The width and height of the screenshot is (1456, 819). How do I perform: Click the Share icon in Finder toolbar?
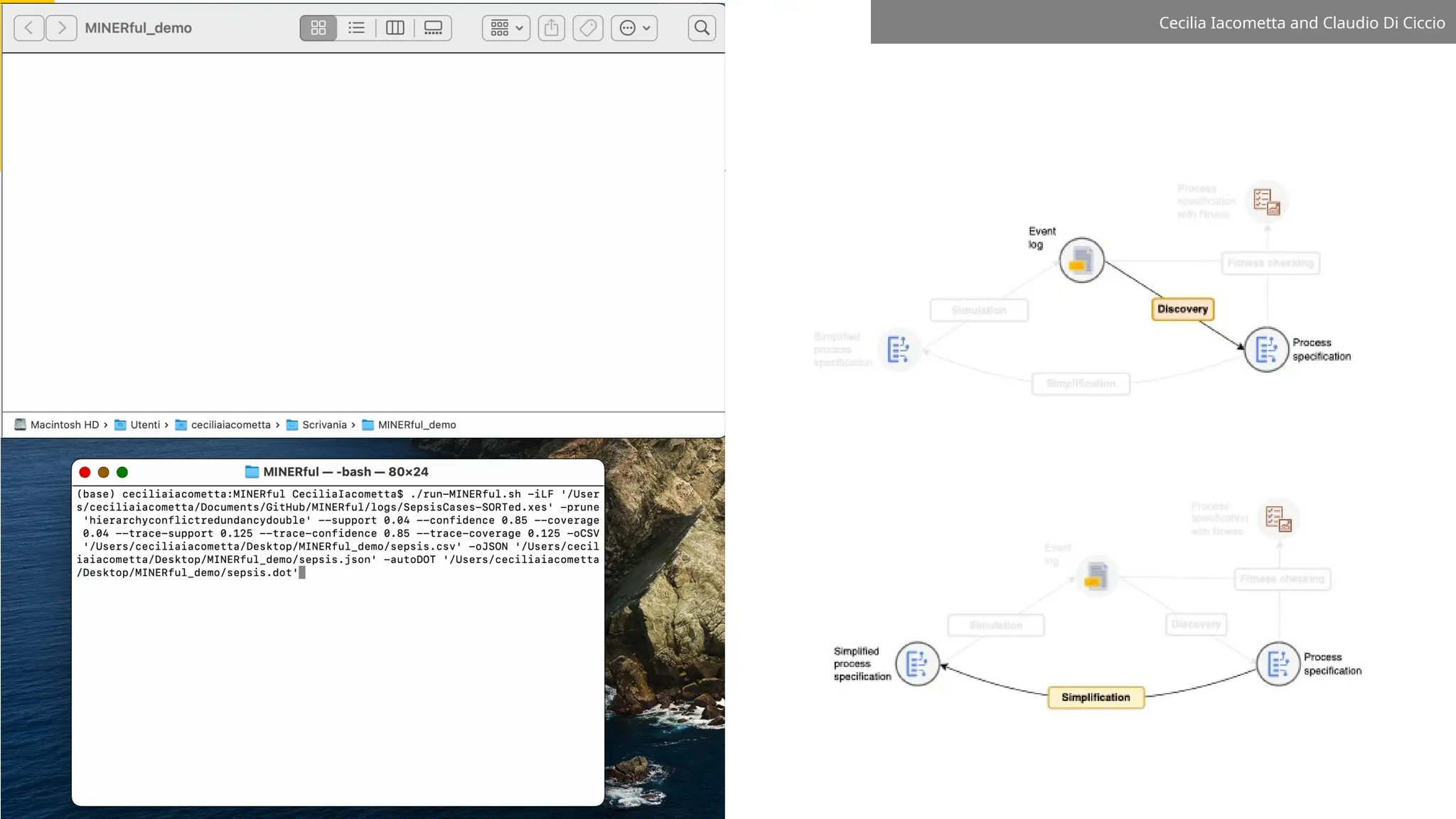point(552,28)
